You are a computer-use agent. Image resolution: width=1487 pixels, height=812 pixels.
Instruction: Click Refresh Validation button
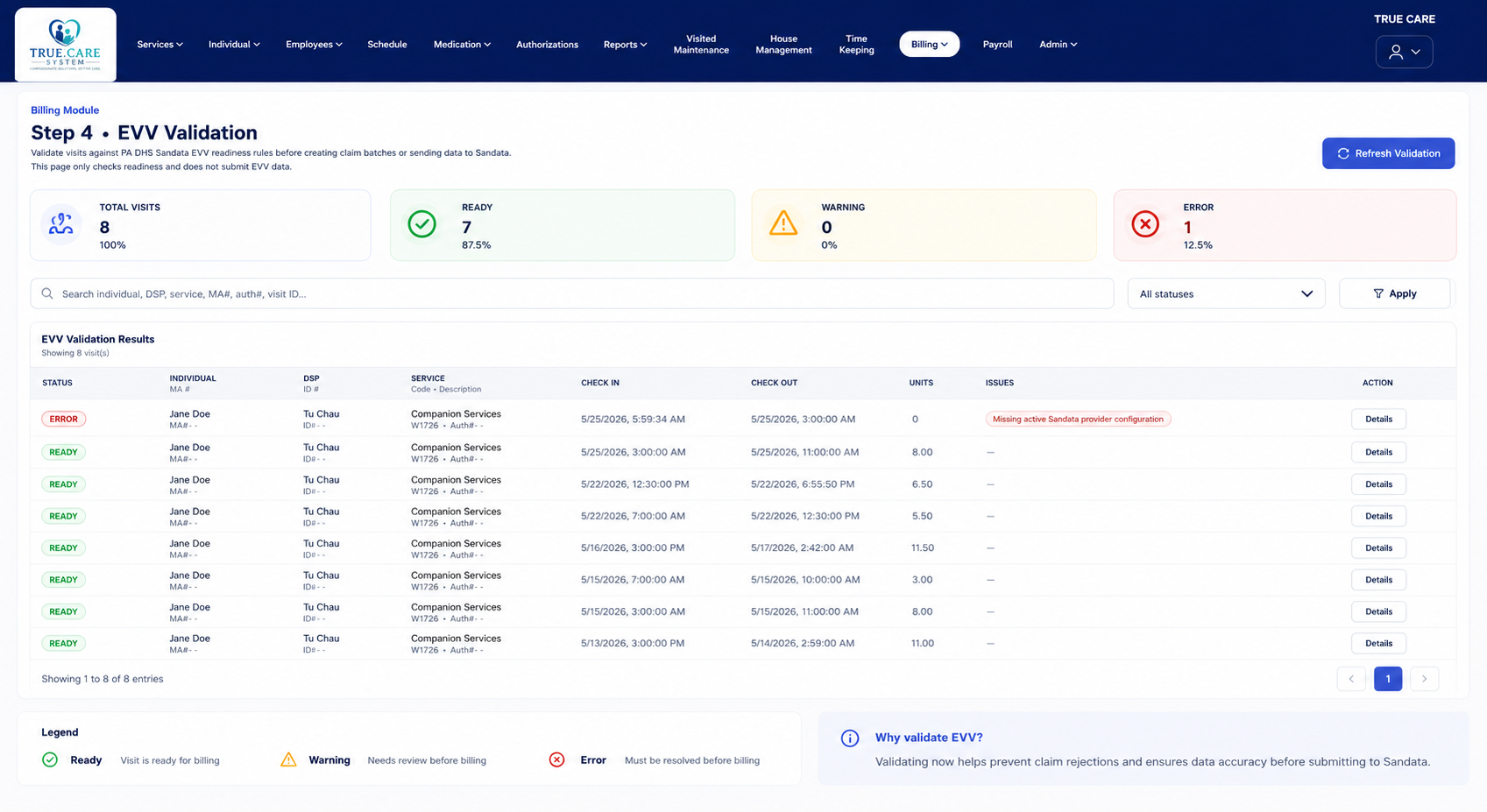(x=1388, y=153)
